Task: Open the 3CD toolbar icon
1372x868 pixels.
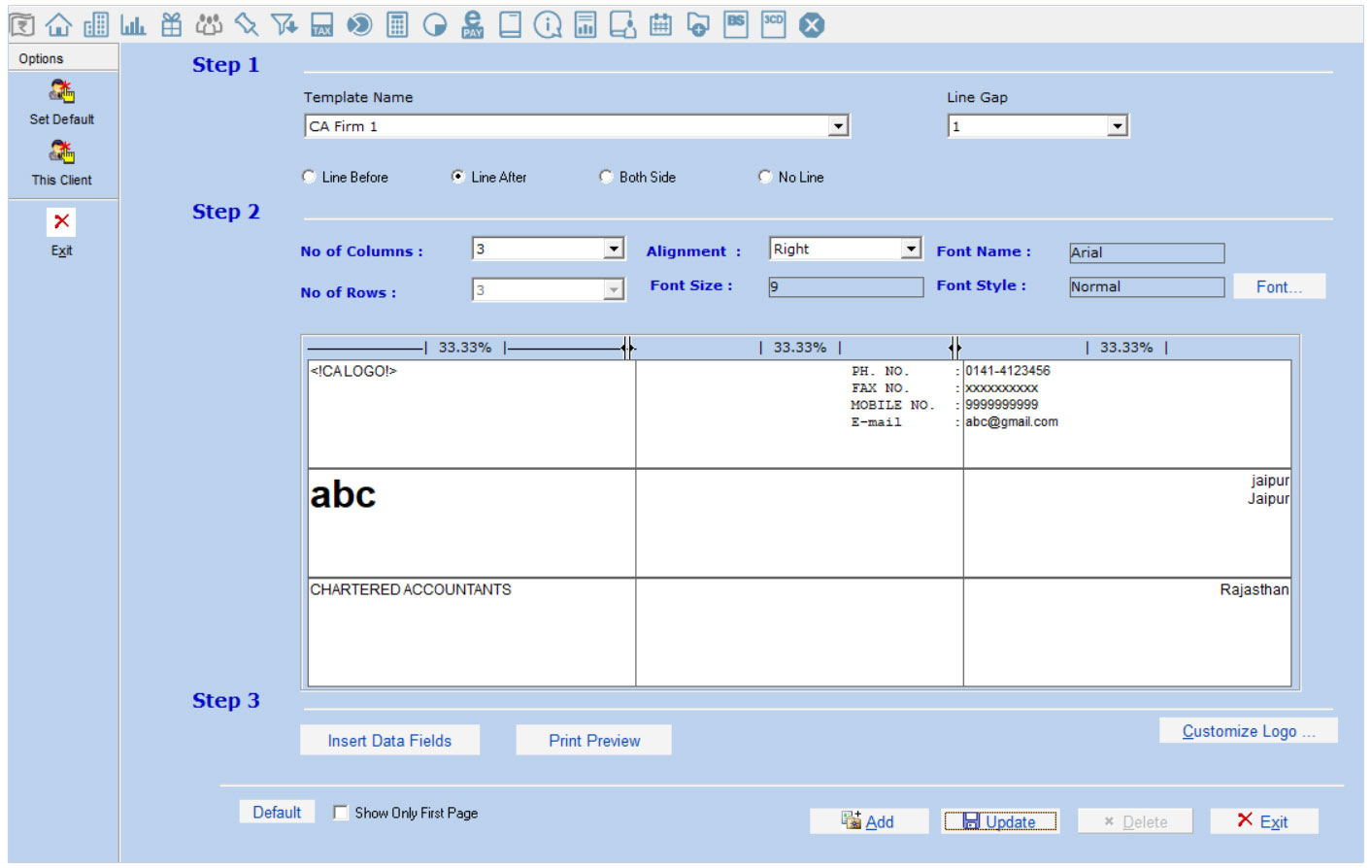Action: 773,25
